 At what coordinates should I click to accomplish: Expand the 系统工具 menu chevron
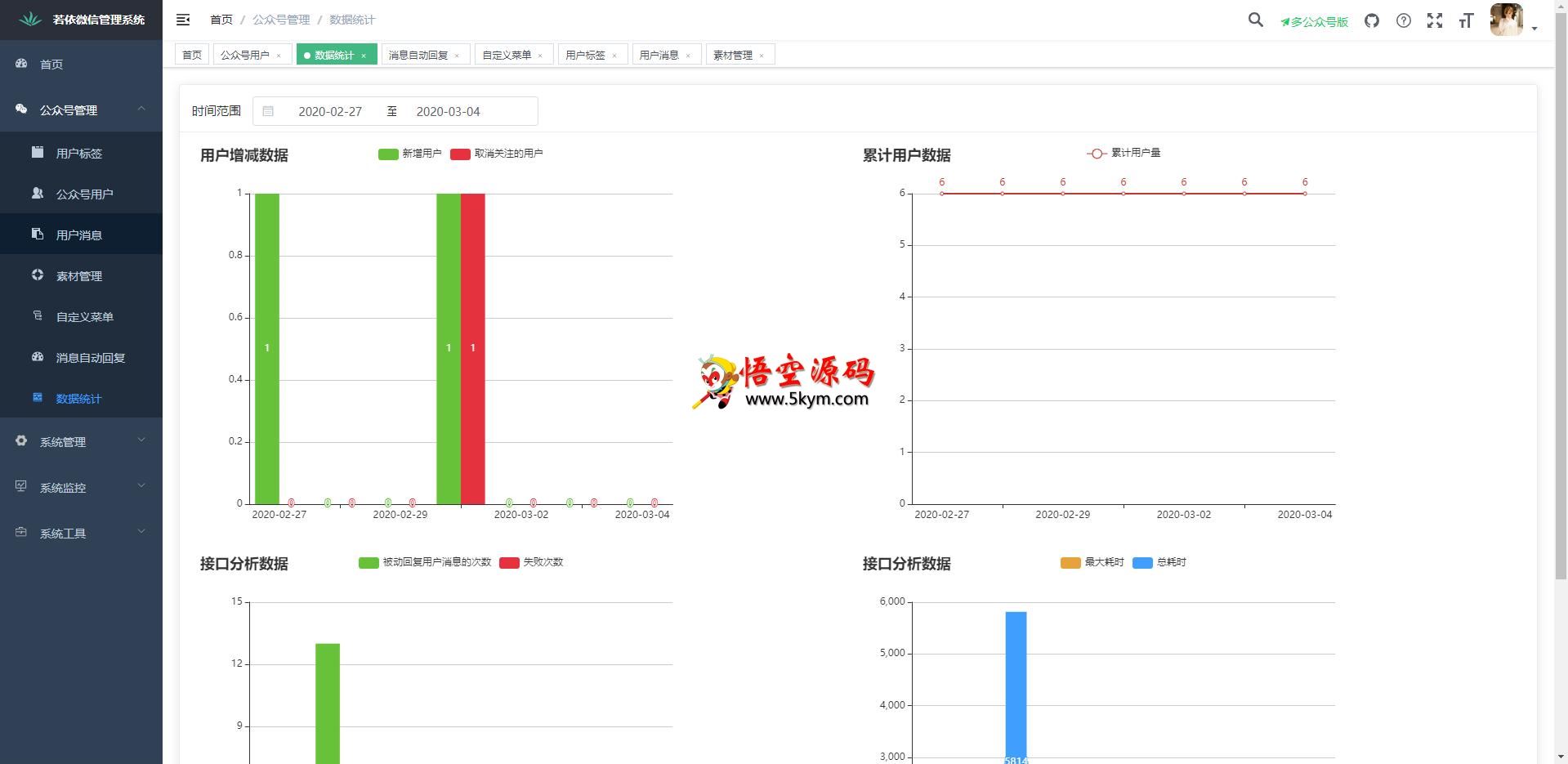(x=141, y=532)
